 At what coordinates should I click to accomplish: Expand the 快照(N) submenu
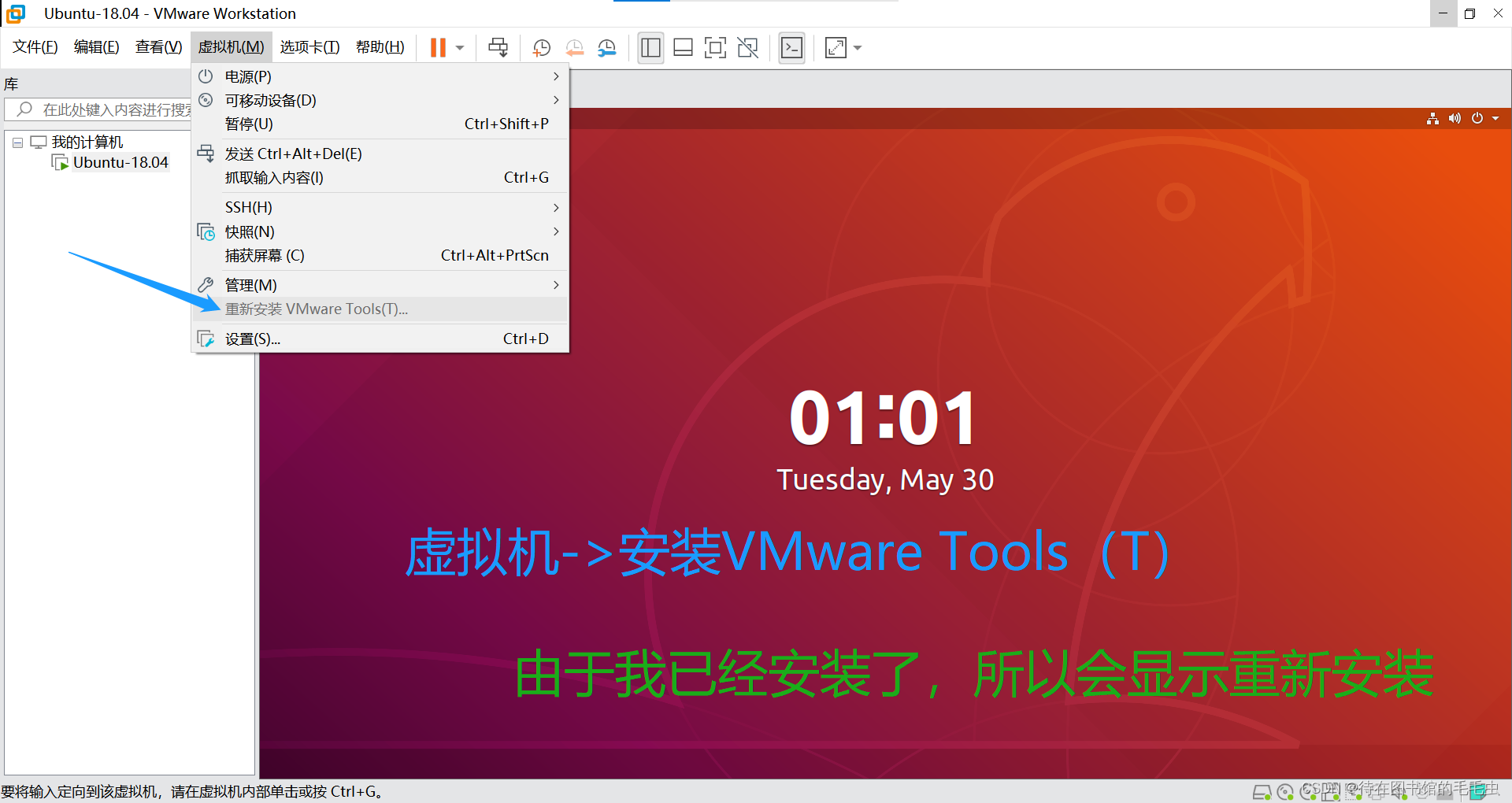pyautogui.click(x=380, y=231)
